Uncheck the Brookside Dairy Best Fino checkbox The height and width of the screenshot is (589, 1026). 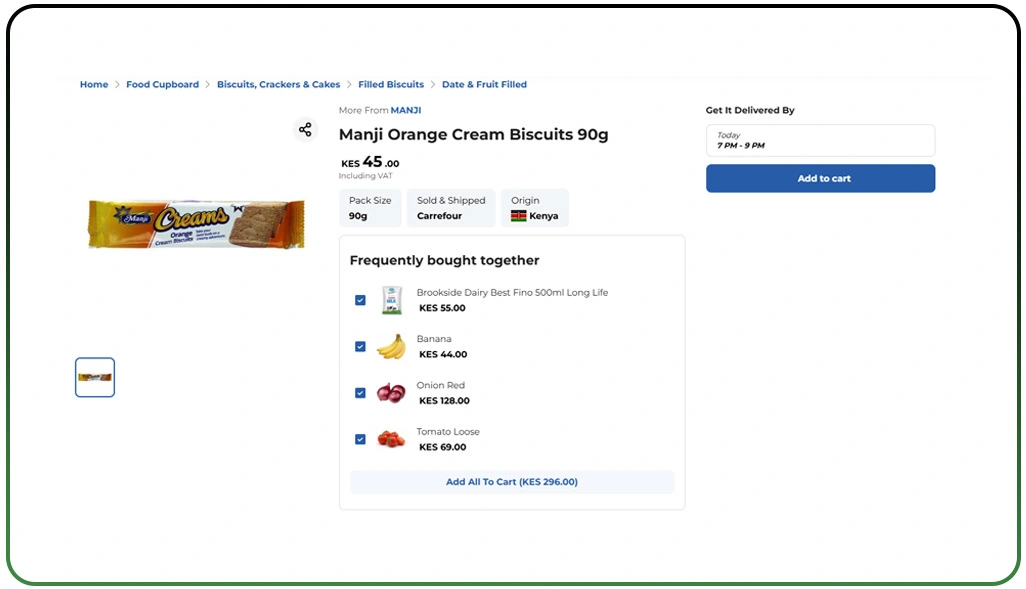pos(360,300)
